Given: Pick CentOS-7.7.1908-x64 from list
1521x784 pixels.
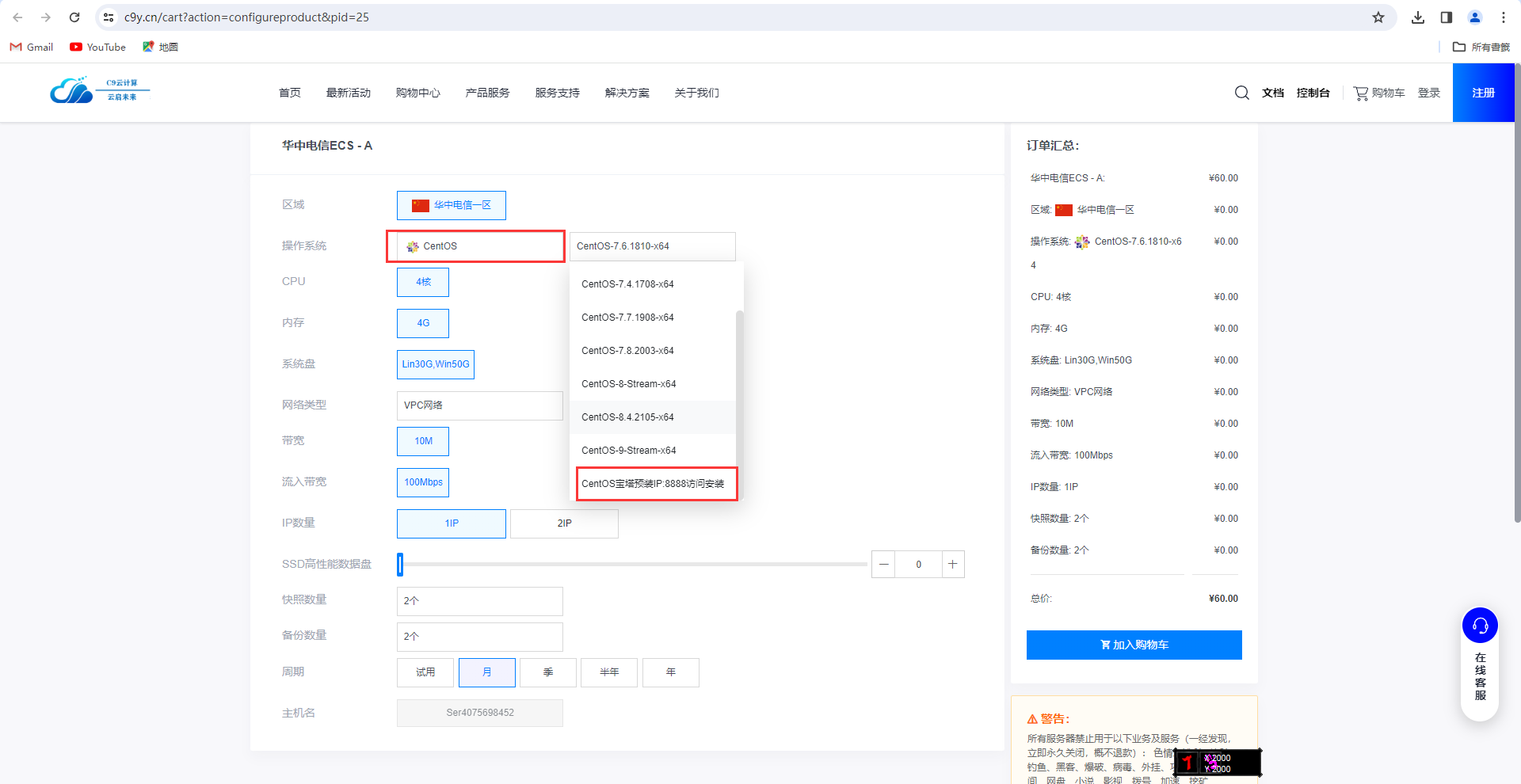Looking at the screenshot, I should [653, 318].
